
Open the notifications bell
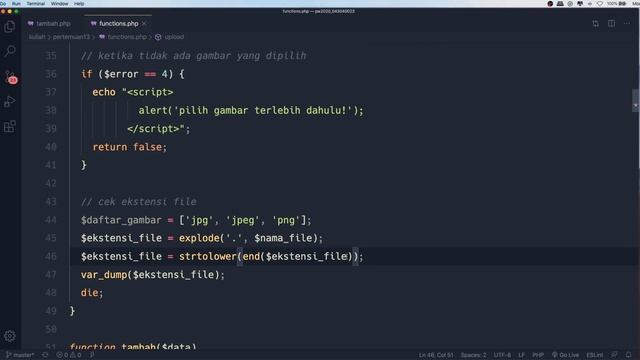629,355
